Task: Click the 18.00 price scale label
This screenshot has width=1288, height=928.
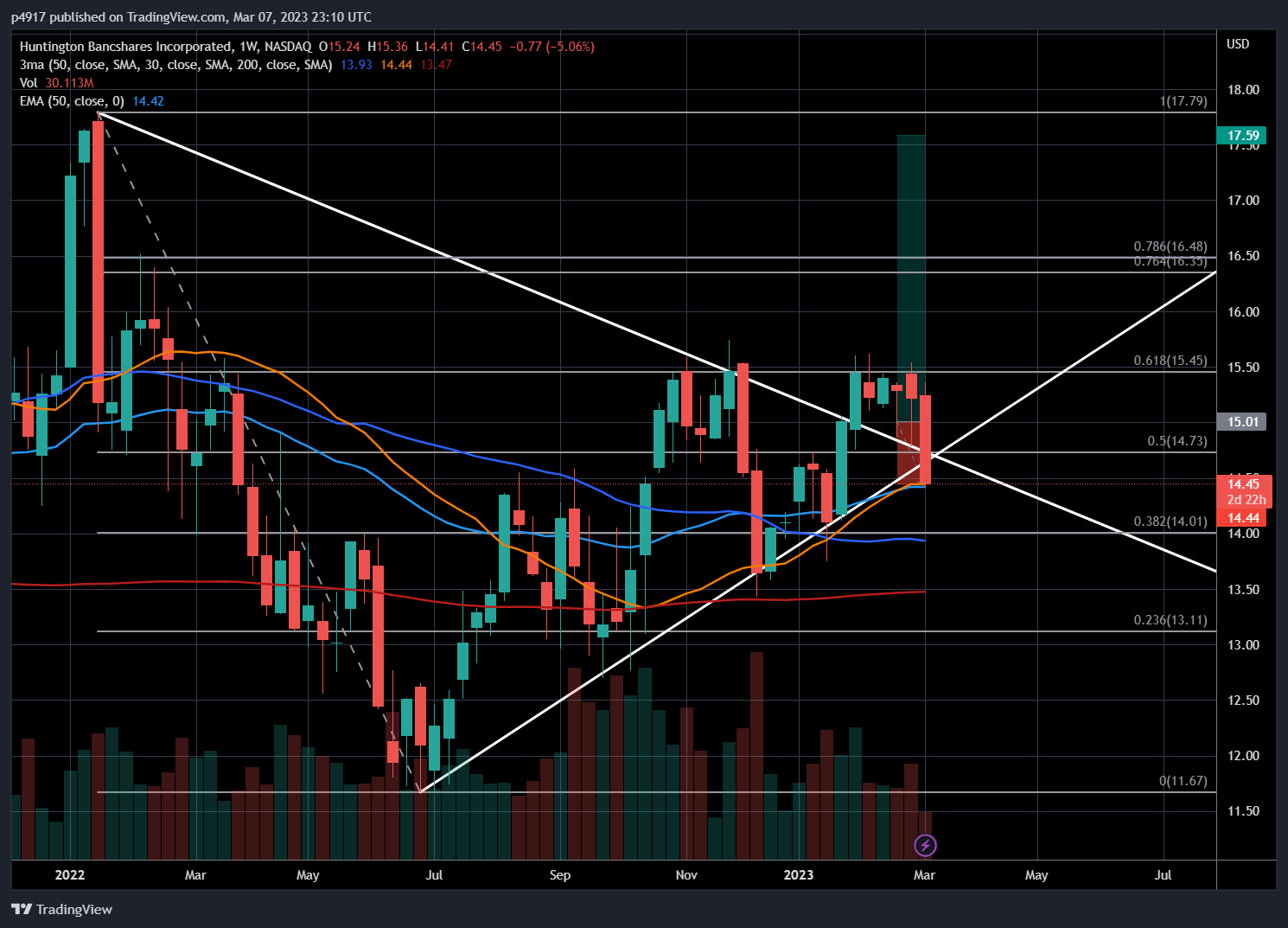Action: (x=1243, y=90)
